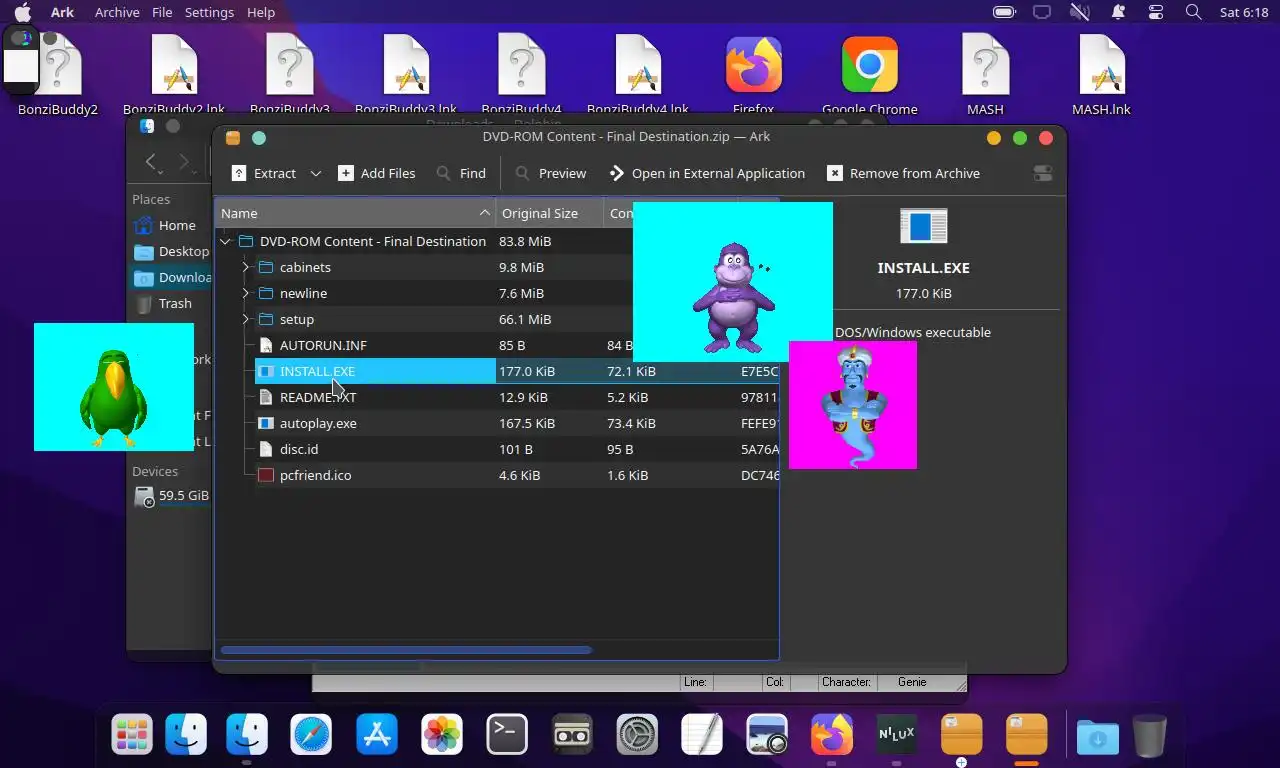Click the Original Size column header
This screenshot has width=1280, height=768.
pos(550,213)
